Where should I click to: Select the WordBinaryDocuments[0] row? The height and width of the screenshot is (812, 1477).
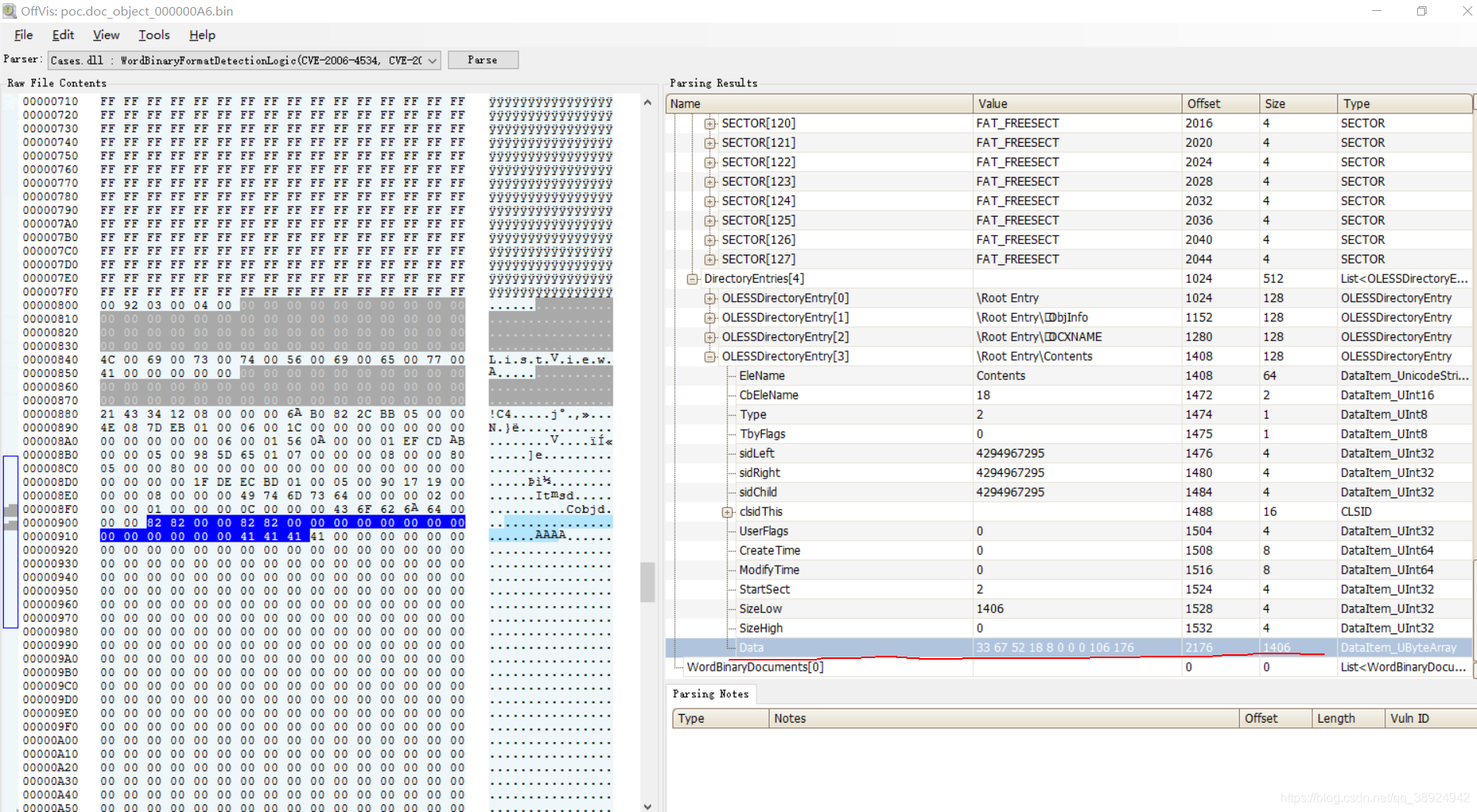(1069, 667)
